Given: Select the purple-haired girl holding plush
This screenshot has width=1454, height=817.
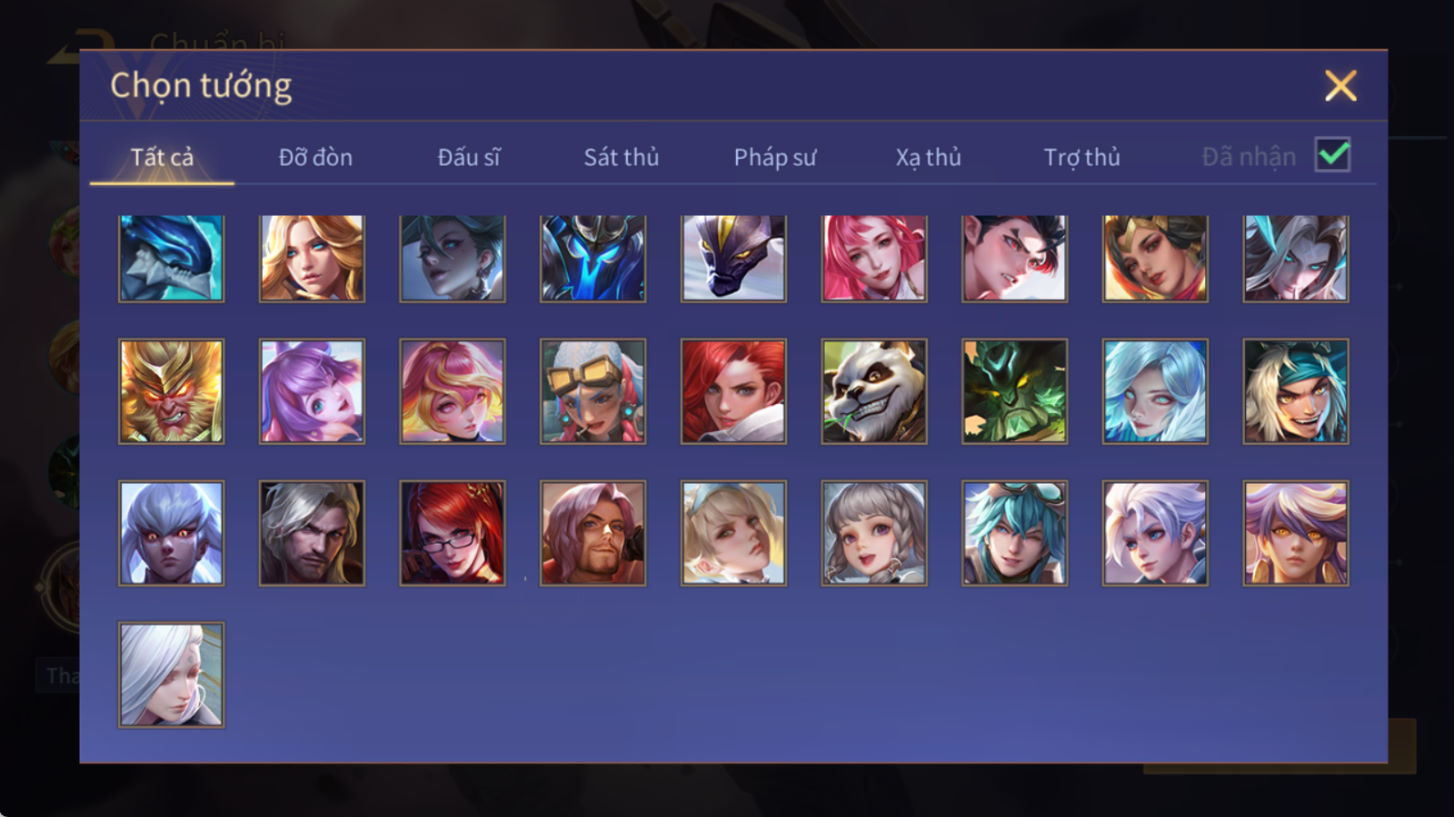Looking at the screenshot, I should click(x=312, y=391).
